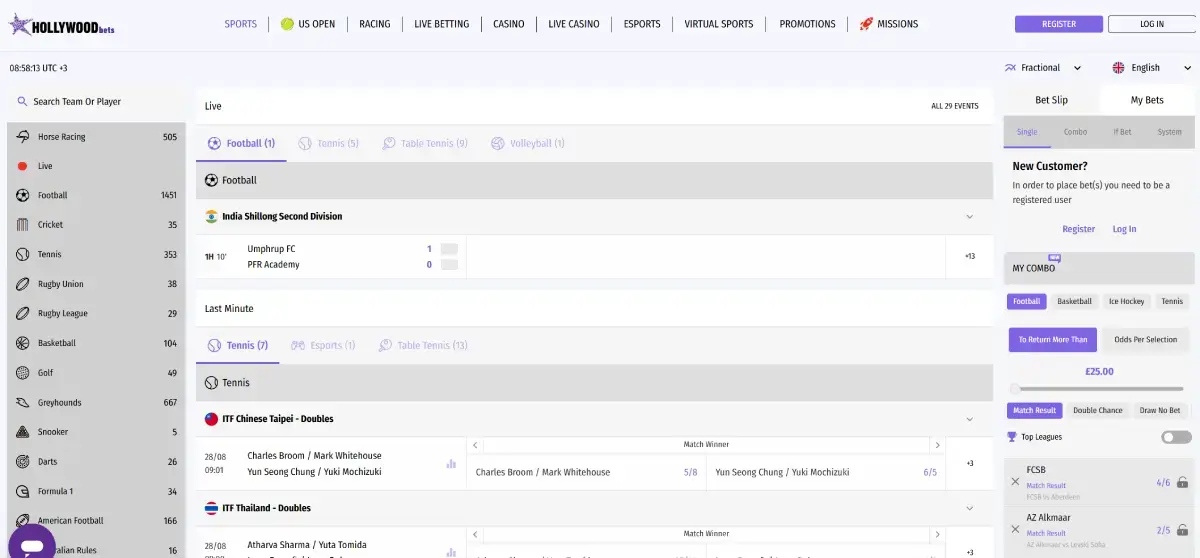Select Basketball filter in My Combo
The height and width of the screenshot is (558, 1200).
click(x=1074, y=301)
